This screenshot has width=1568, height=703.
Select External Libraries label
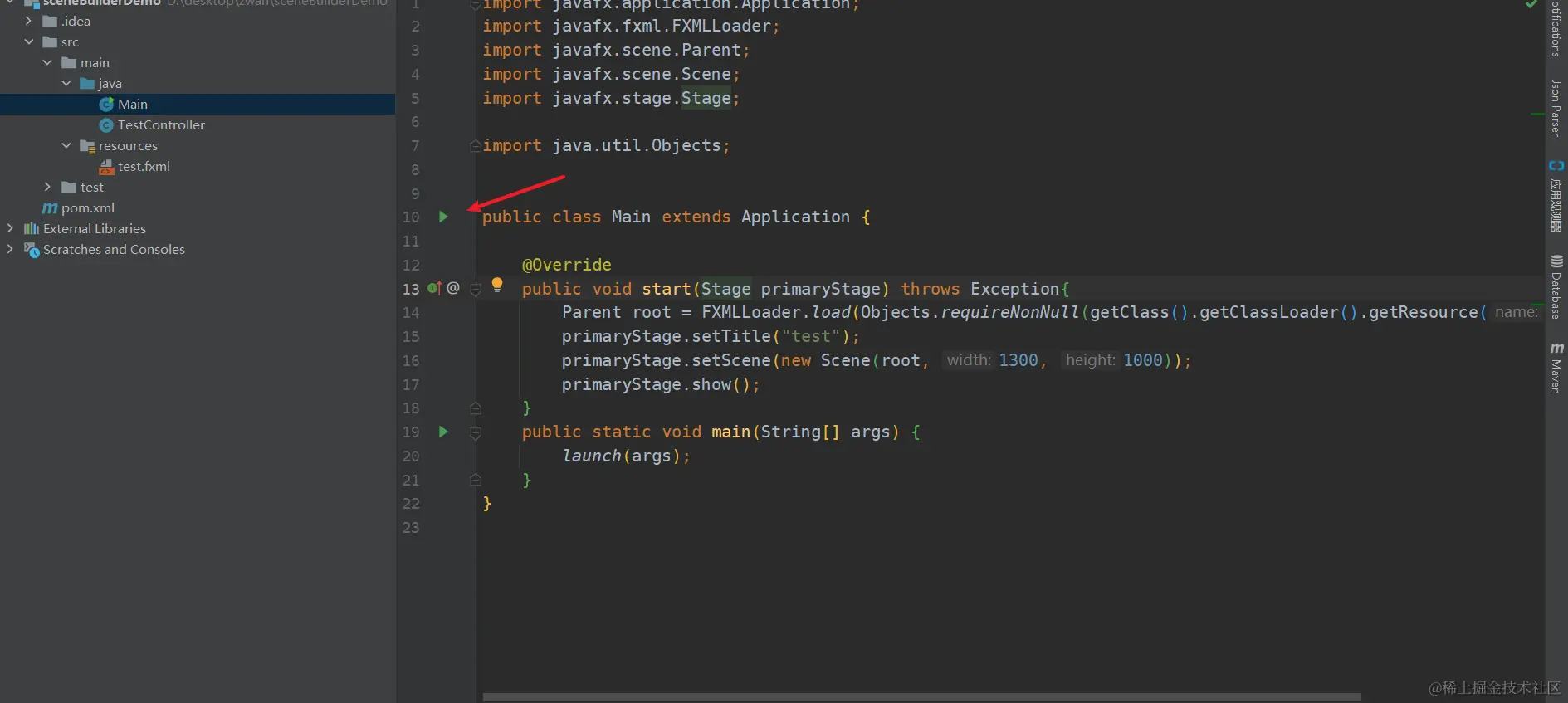(95, 228)
